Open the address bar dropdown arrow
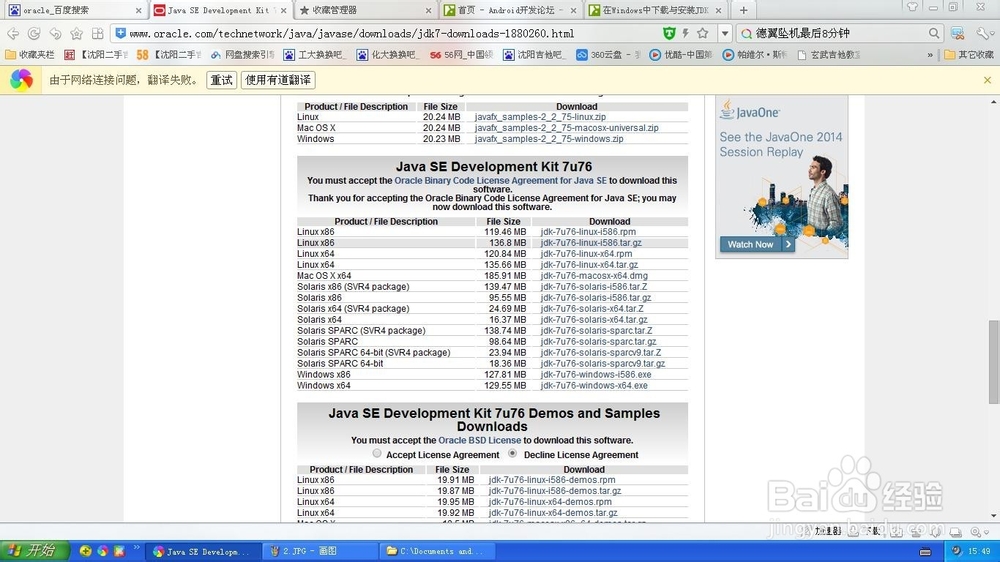The height and width of the screenshot is (562, 1000). click(x=724, y=33)
